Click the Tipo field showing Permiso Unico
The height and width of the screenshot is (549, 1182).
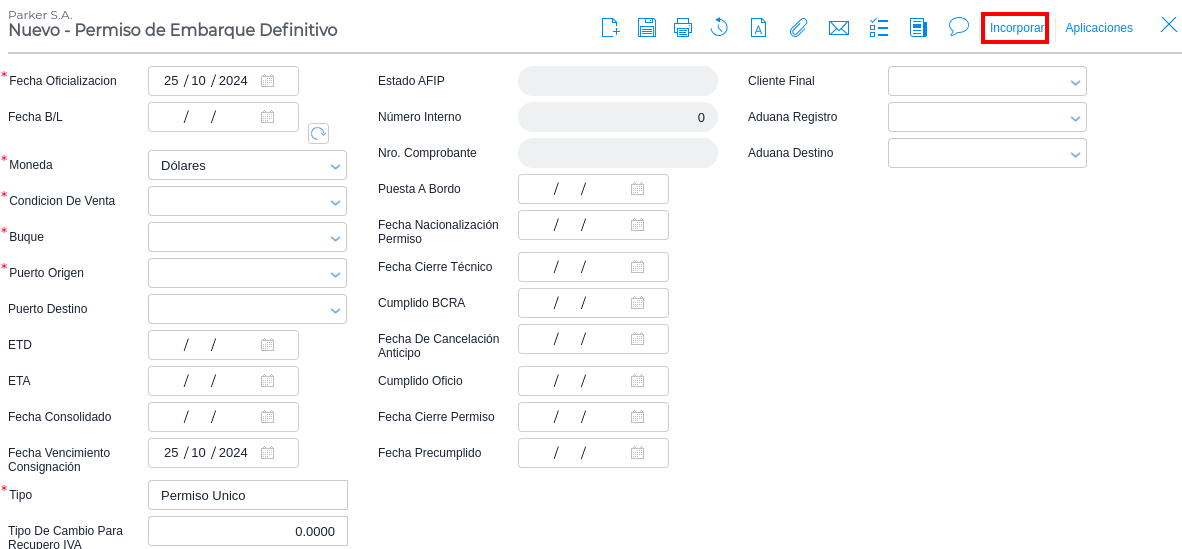247,495
